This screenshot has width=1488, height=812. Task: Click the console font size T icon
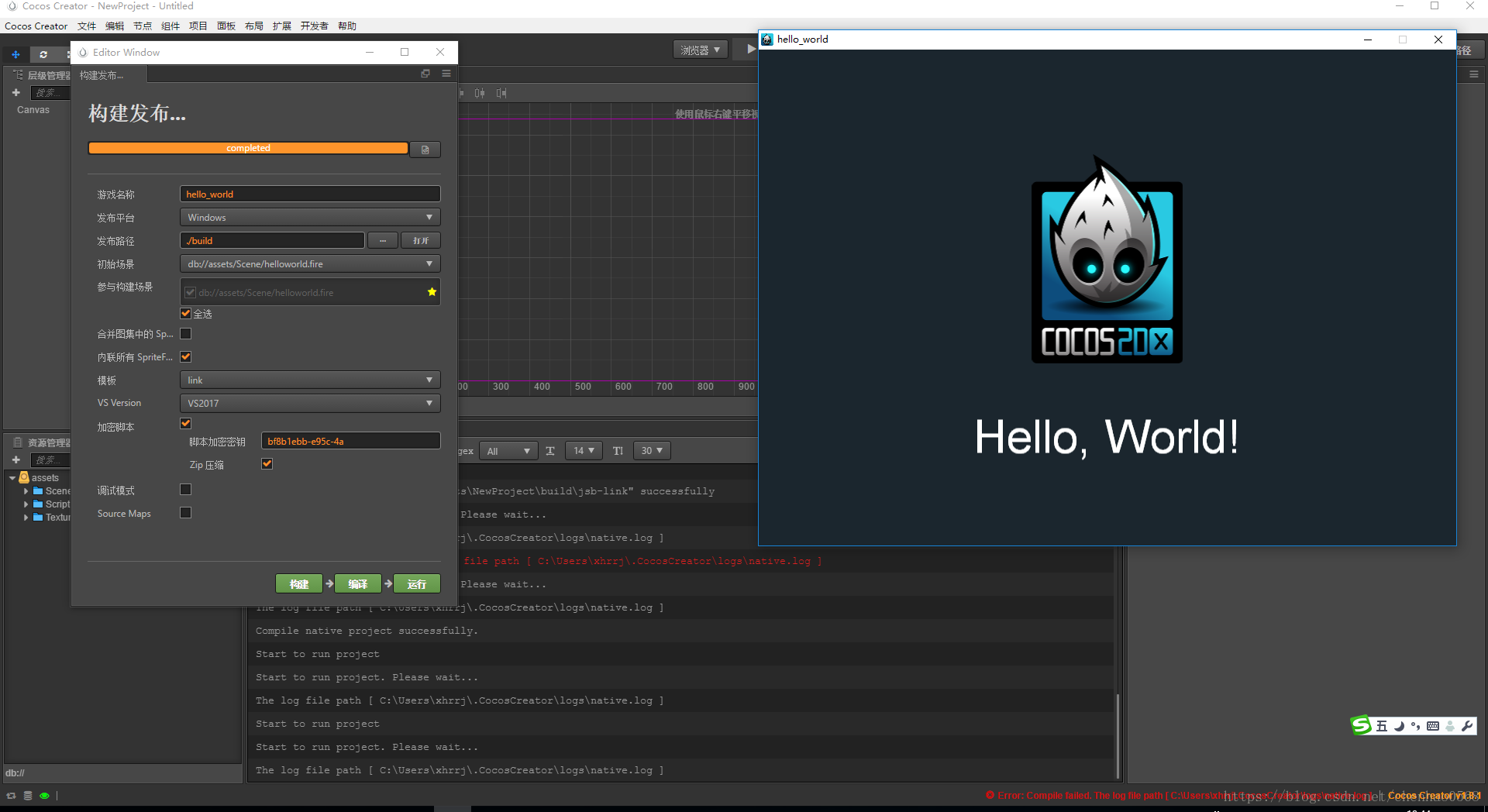(550, 451)
